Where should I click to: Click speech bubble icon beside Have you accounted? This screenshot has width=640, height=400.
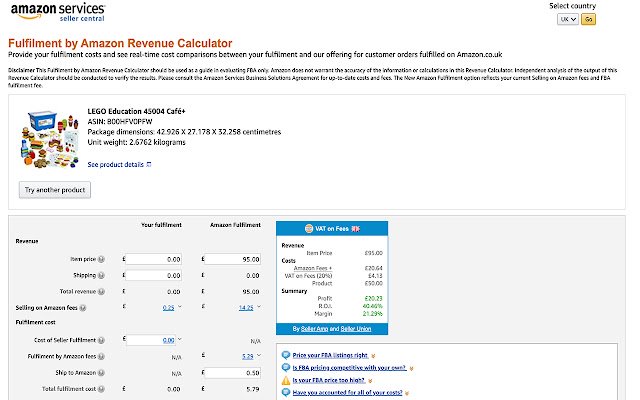click(x=286, y=393)
